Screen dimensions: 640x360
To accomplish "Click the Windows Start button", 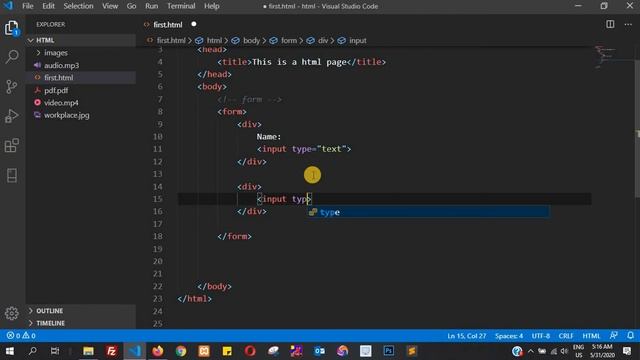I will 10,351.
